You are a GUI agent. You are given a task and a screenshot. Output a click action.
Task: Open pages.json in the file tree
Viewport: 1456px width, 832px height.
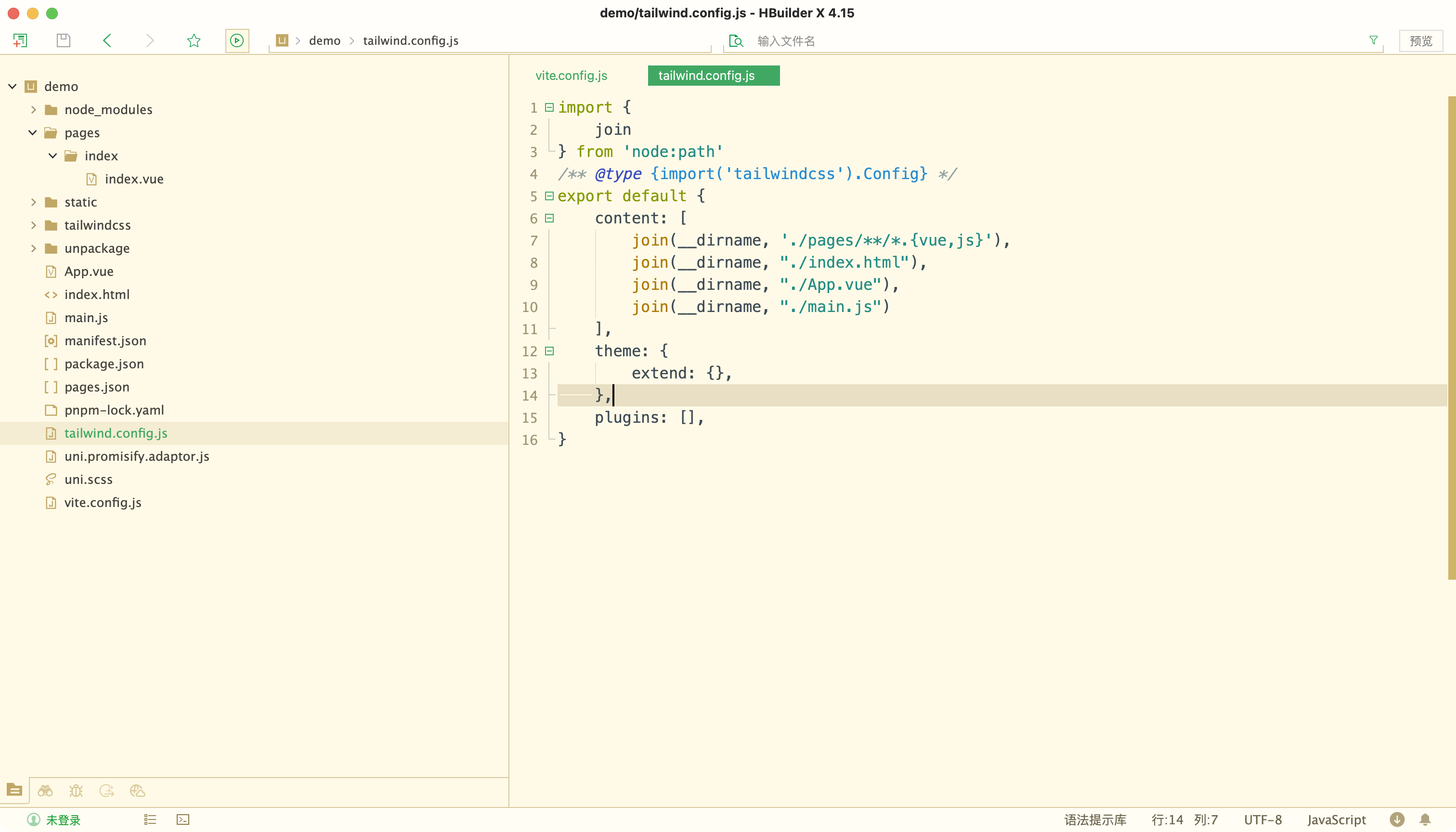pos(97,387)
